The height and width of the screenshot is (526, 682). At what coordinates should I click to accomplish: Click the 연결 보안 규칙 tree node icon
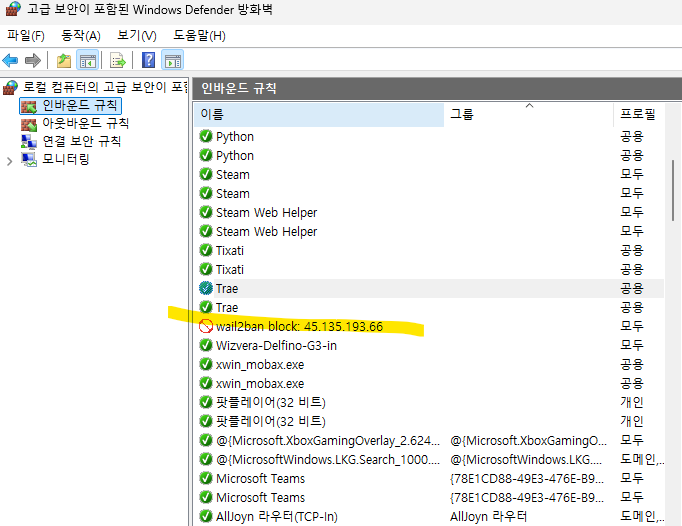pos(29,142)
